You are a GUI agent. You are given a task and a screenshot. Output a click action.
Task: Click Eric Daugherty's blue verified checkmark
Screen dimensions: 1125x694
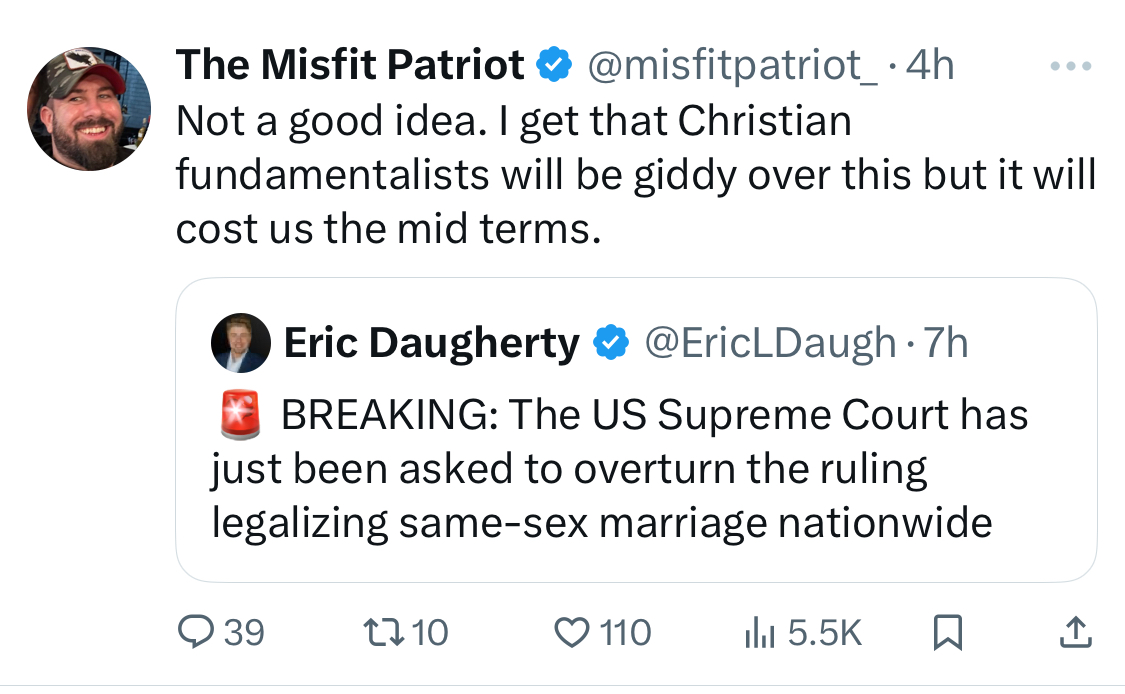click(611, 342)
